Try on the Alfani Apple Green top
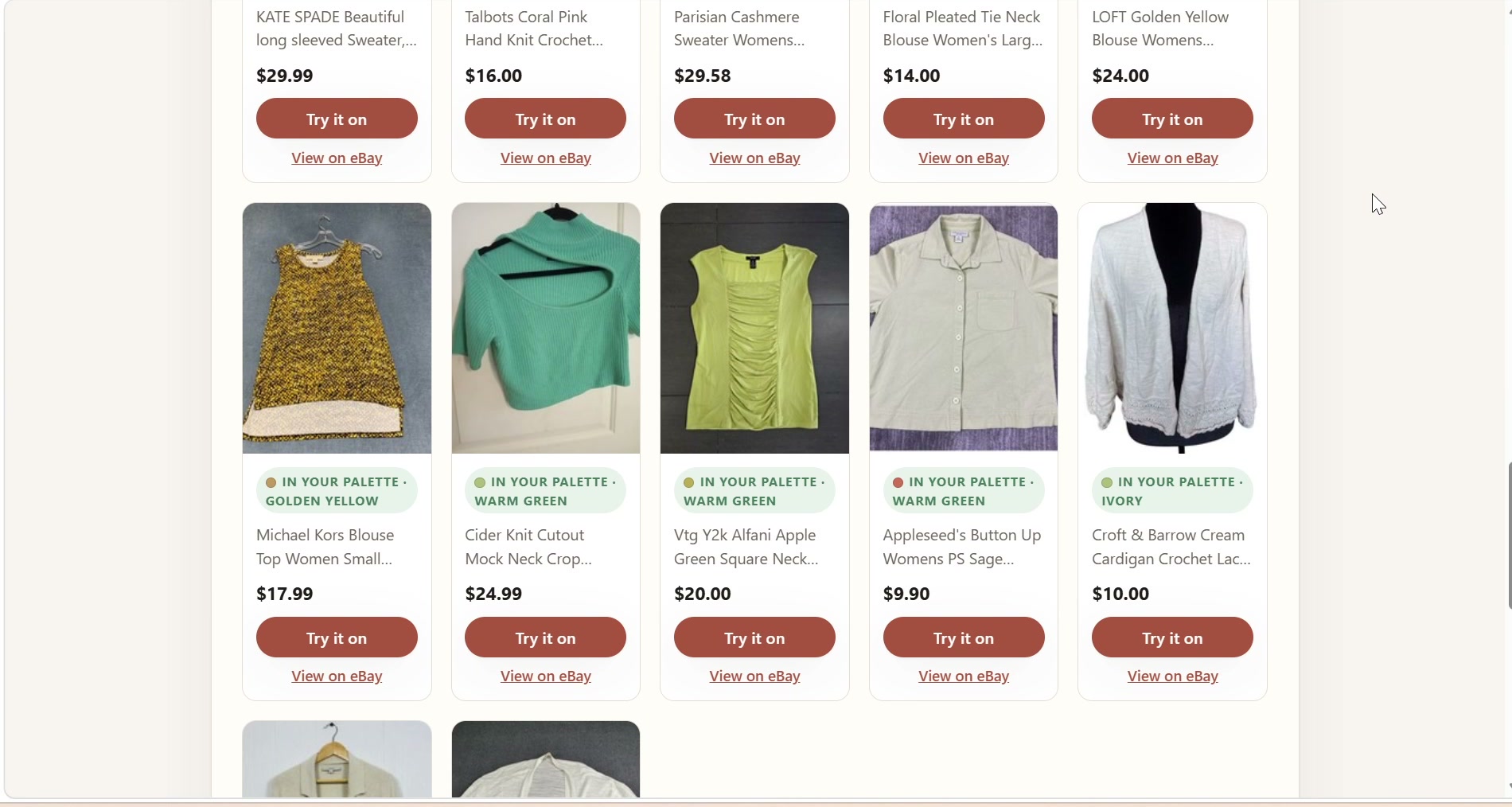 pyautogui.click(x=754, y=637)
